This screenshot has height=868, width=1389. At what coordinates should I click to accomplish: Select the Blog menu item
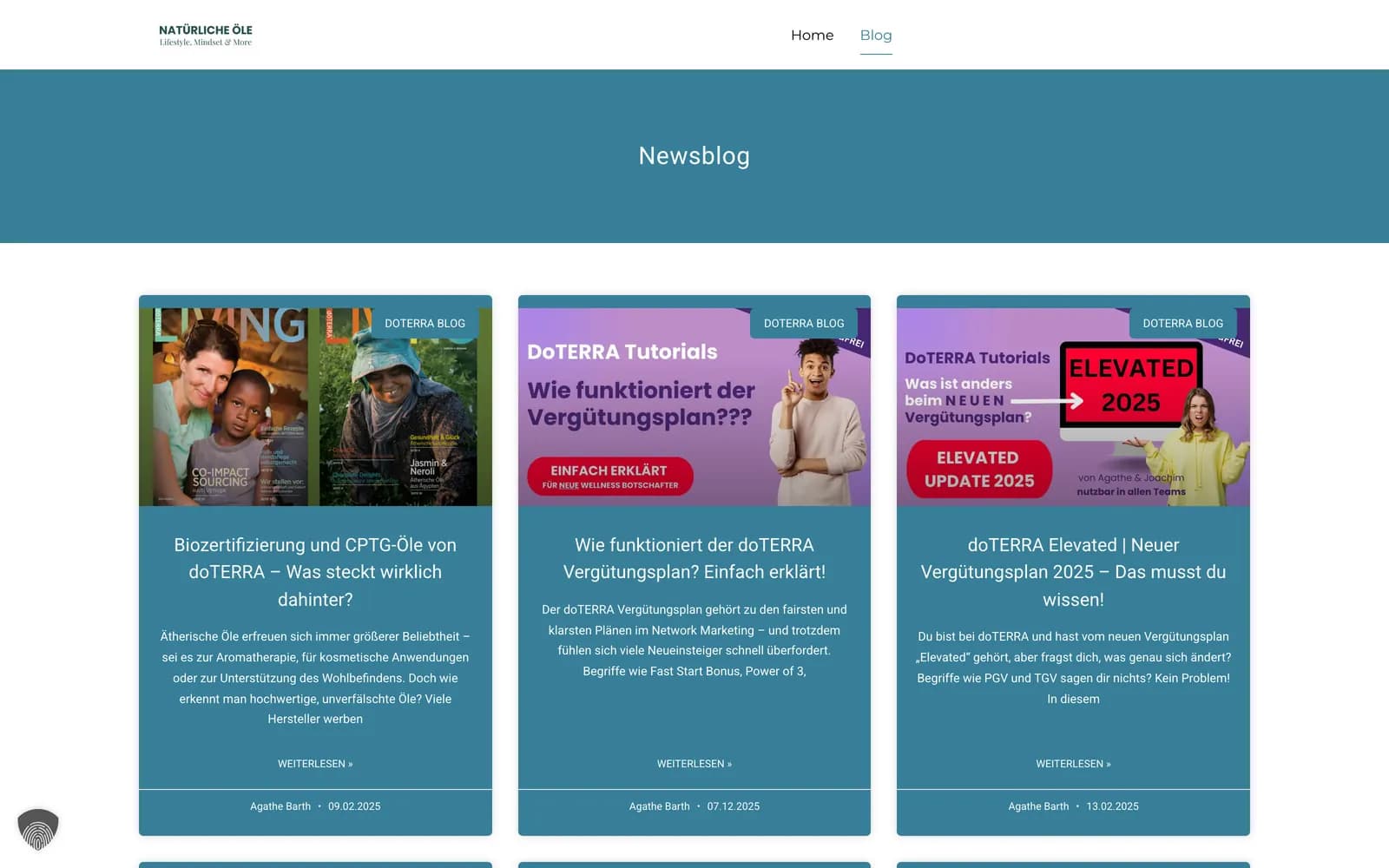[x=876, y=35]
